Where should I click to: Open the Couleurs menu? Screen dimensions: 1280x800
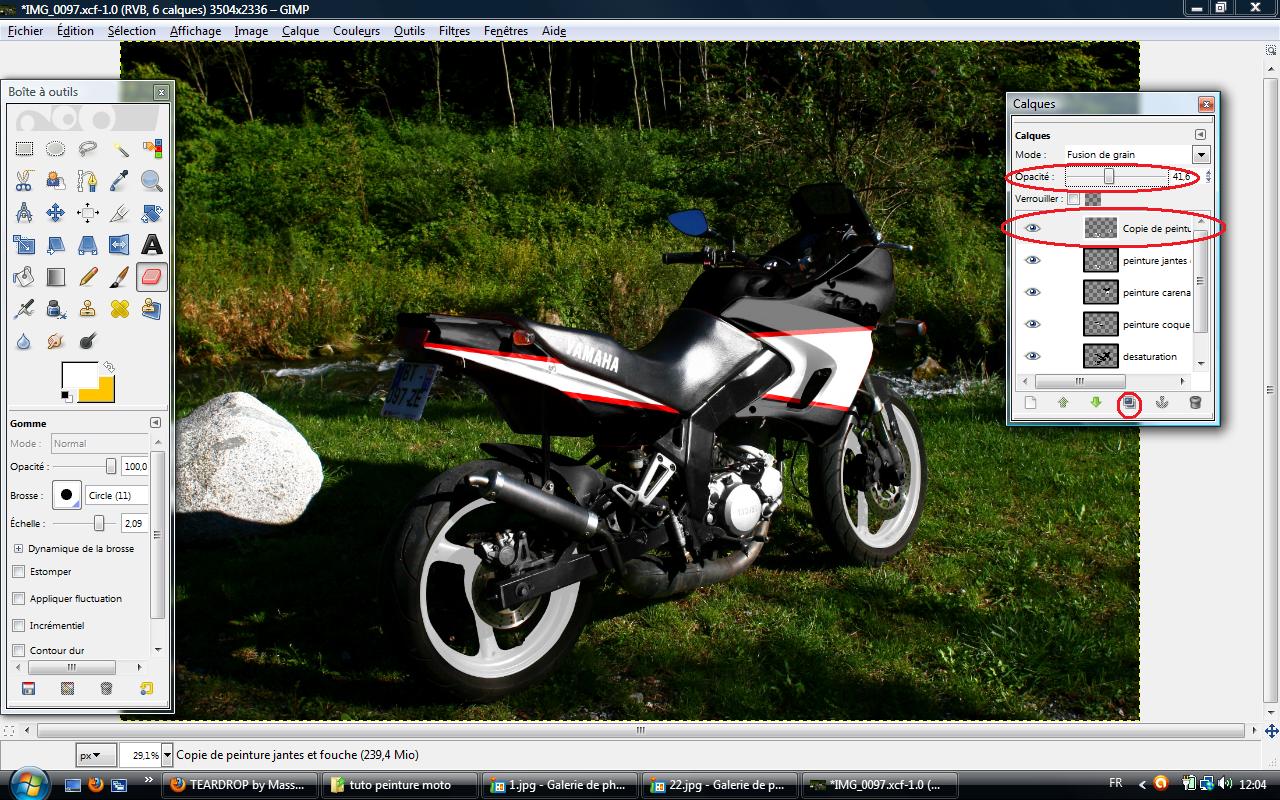pyautogui.click(x=356, y=31)
